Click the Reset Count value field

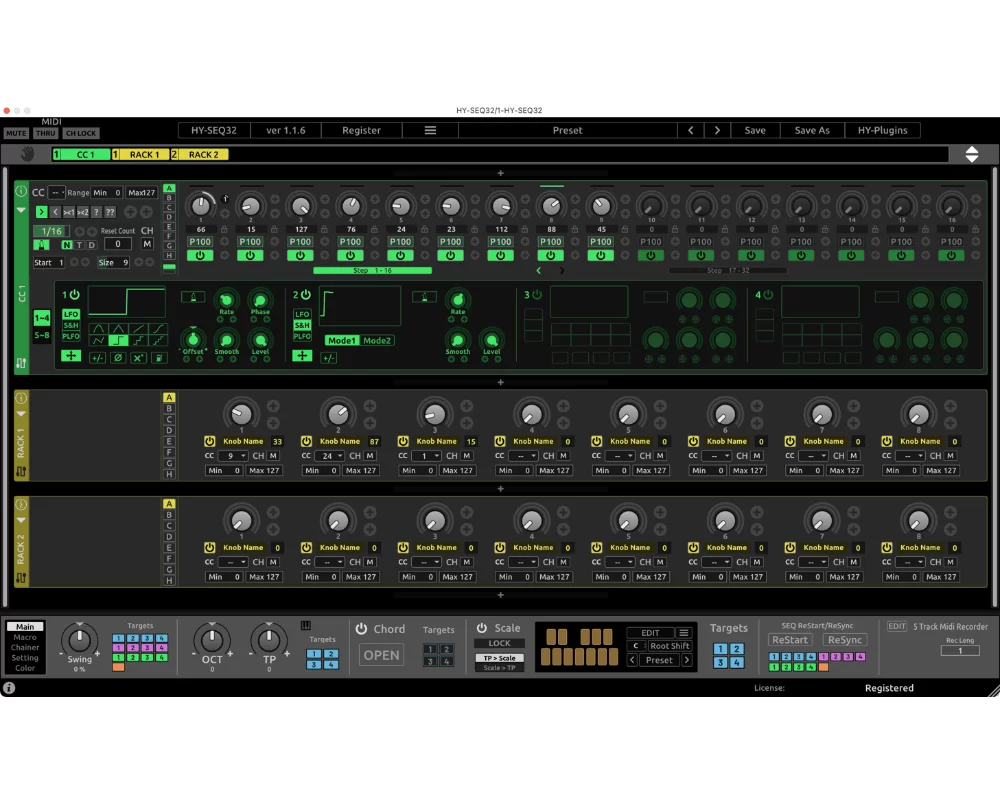coord(117,244)
